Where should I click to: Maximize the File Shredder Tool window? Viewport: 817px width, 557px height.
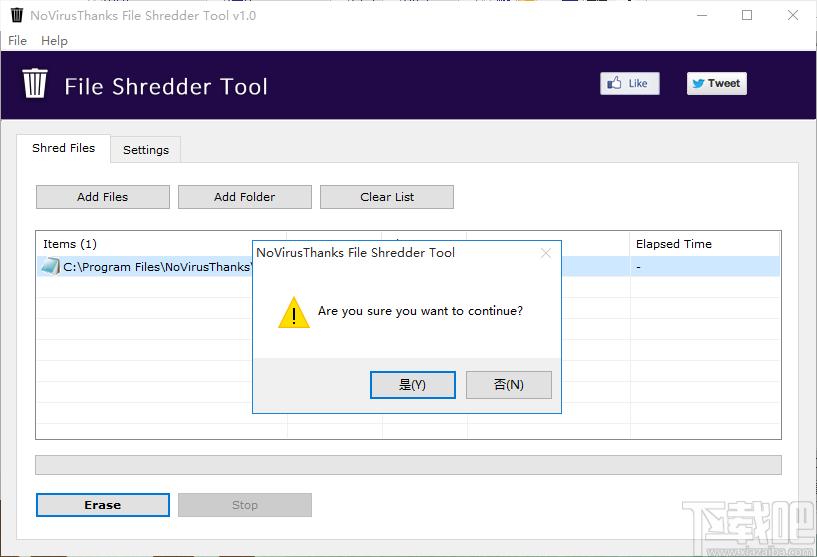pyautogui.click(x=747, y=15)
